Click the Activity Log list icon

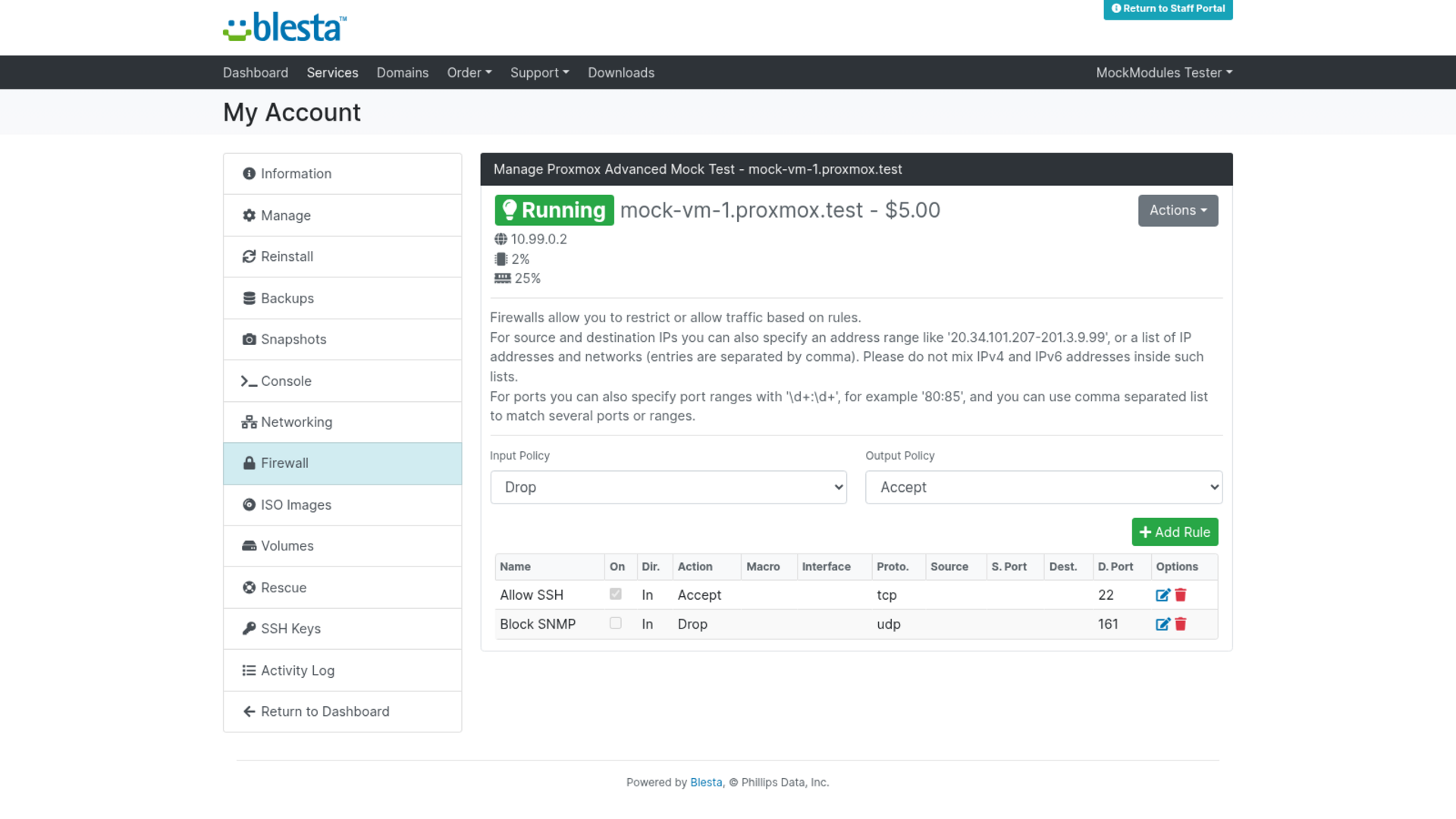(x=249, y=670)
